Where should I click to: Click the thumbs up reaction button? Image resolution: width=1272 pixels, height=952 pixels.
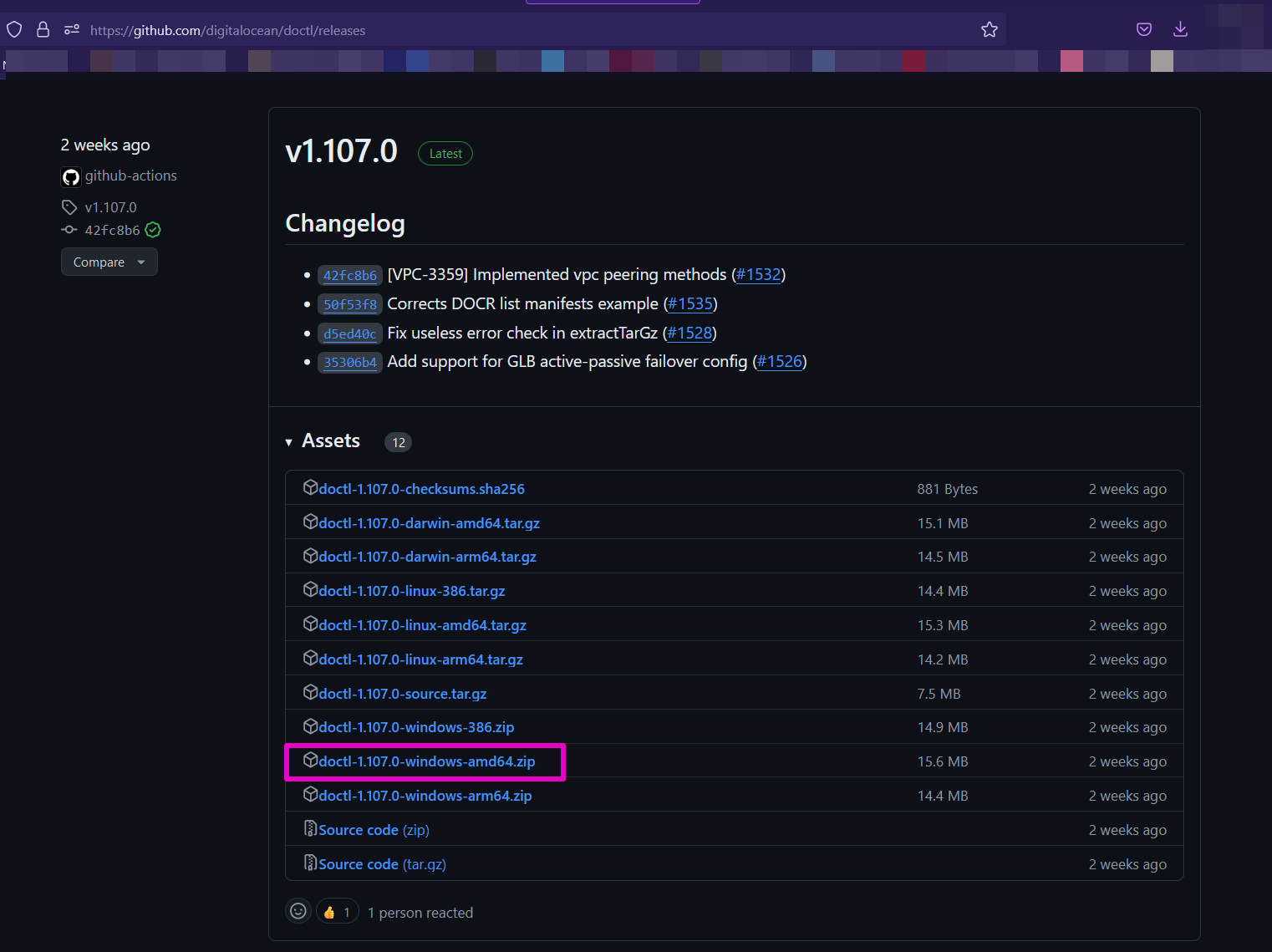pos(338,911)
